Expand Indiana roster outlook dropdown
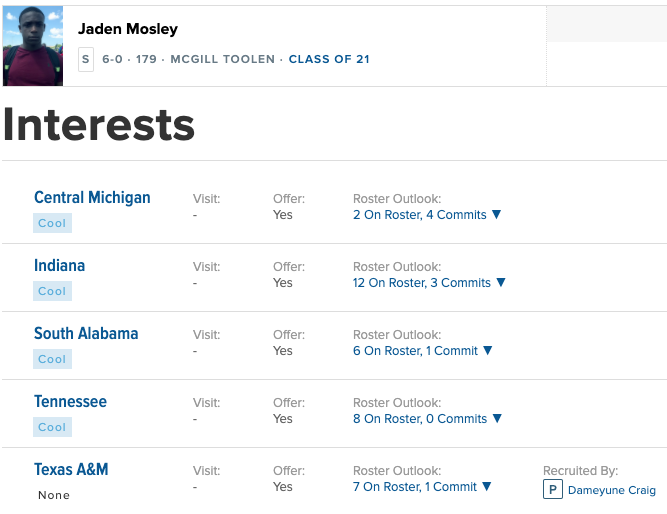 click(430, 283)
